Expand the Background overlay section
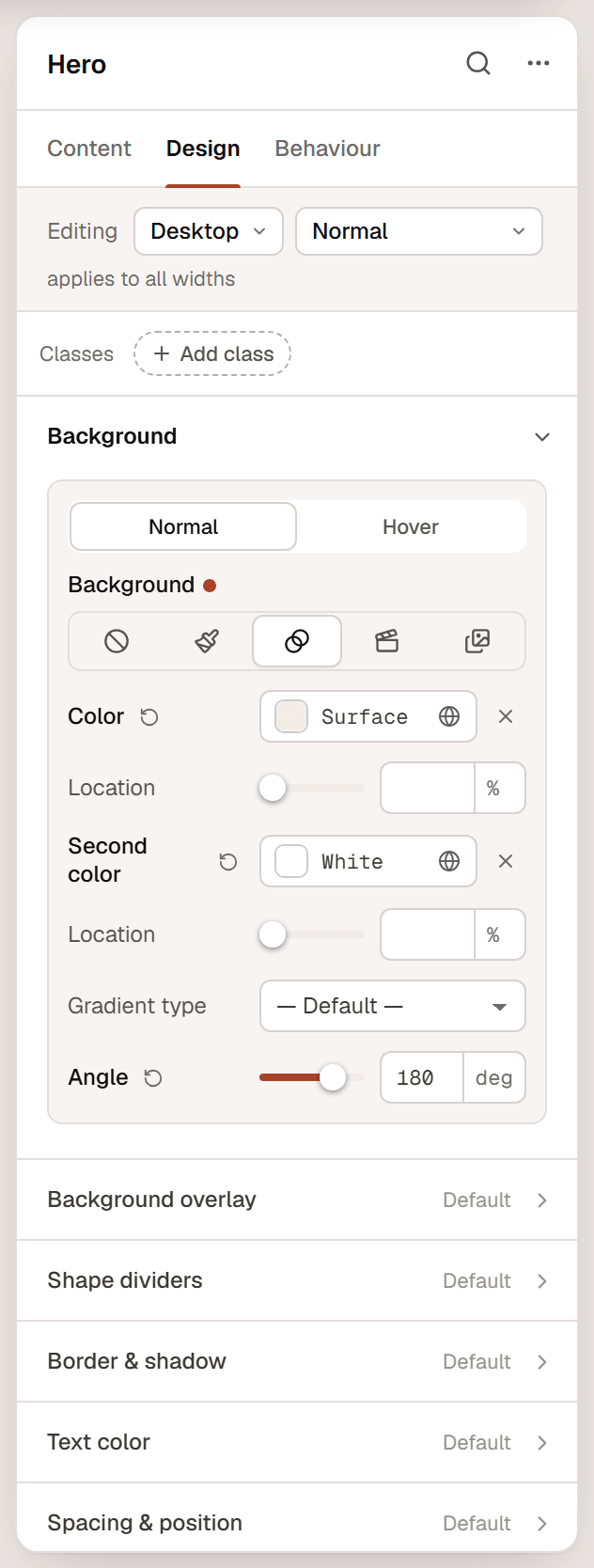594x1568 pixels. point(297,1200)
